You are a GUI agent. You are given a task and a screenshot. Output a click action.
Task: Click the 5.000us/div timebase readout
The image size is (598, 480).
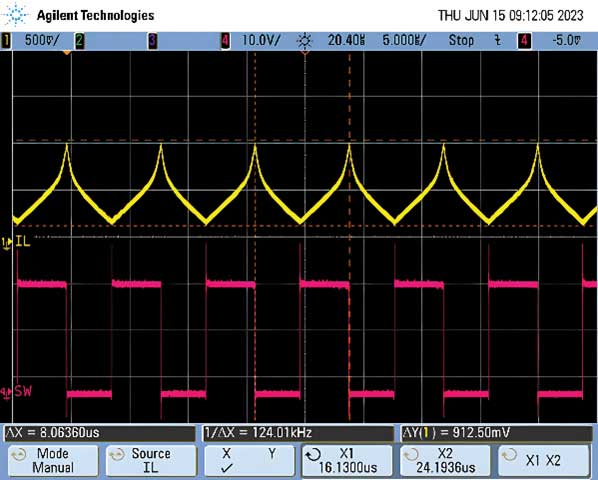tap(404, 40)
